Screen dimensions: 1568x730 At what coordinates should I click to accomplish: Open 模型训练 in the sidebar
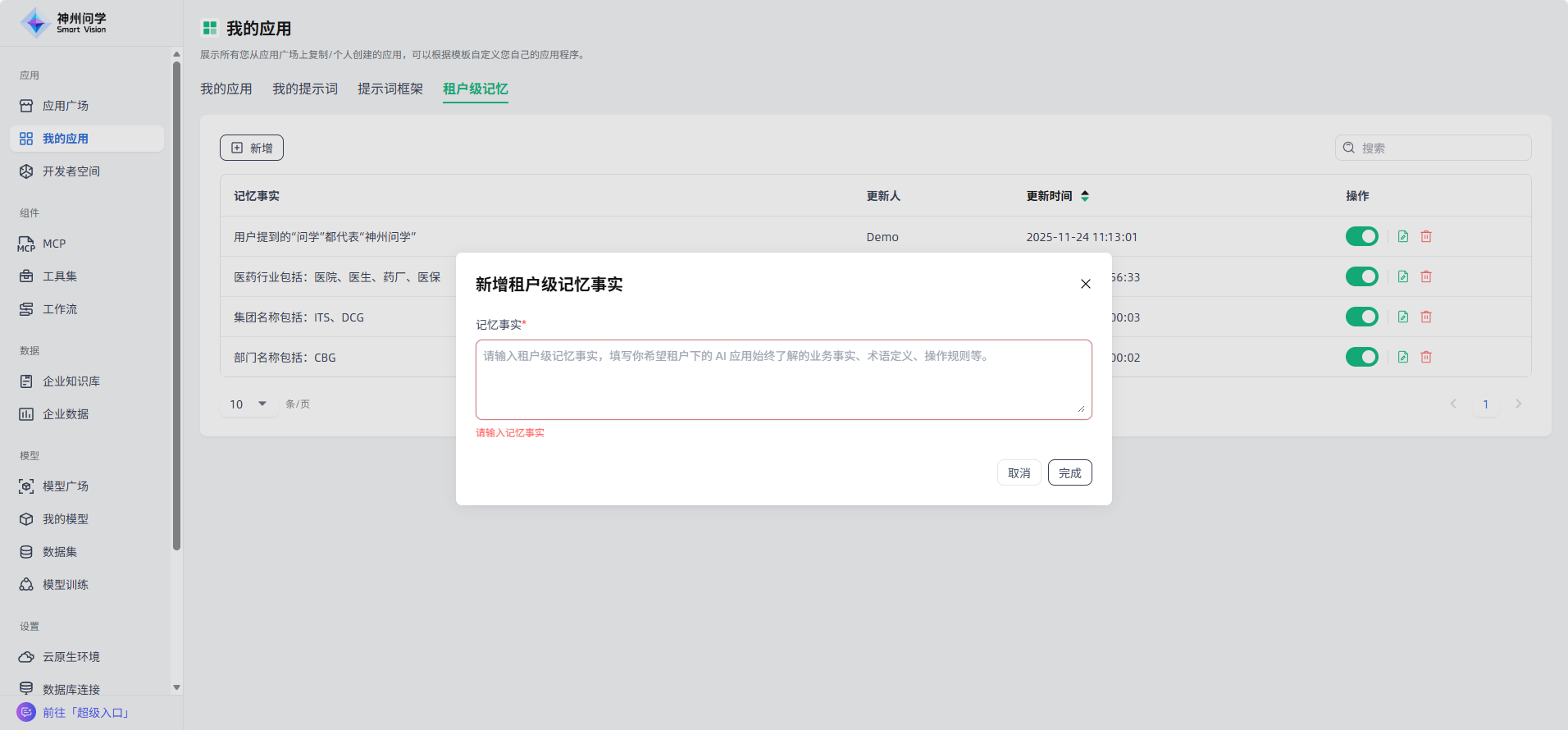tap(66, 585)
